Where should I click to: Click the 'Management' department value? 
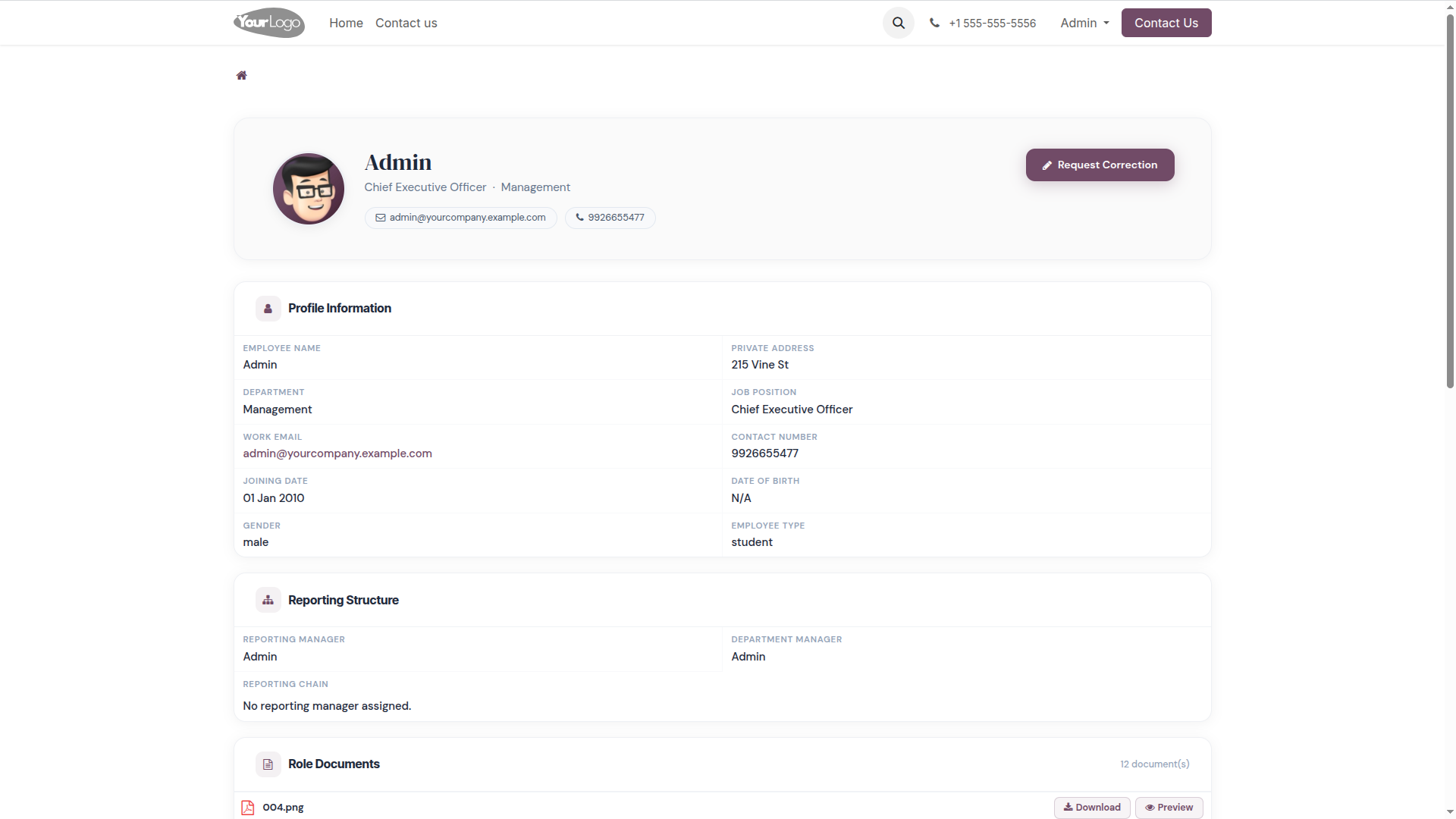[x=278, y=409]
